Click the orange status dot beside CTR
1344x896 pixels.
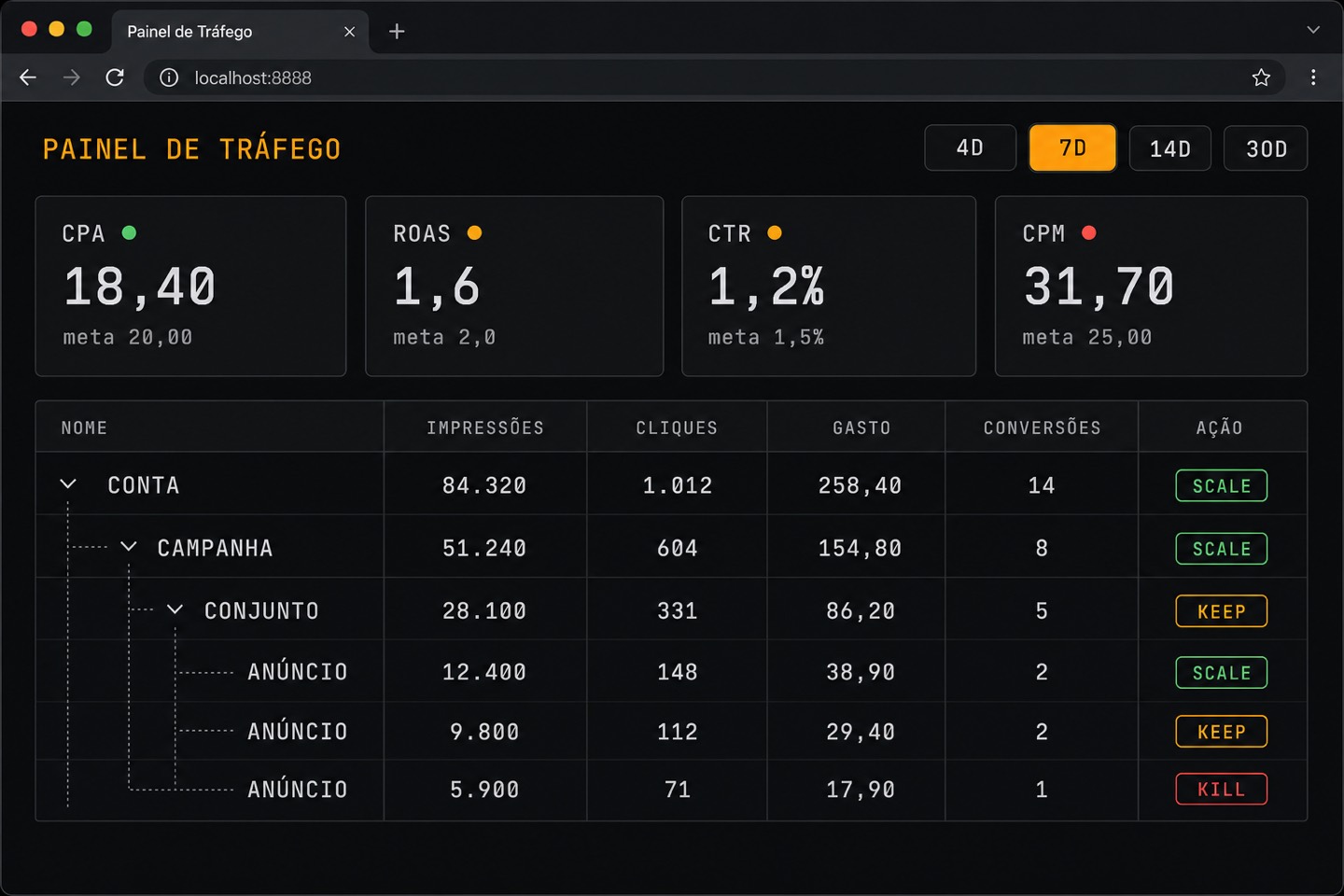(x=775, y=232)
